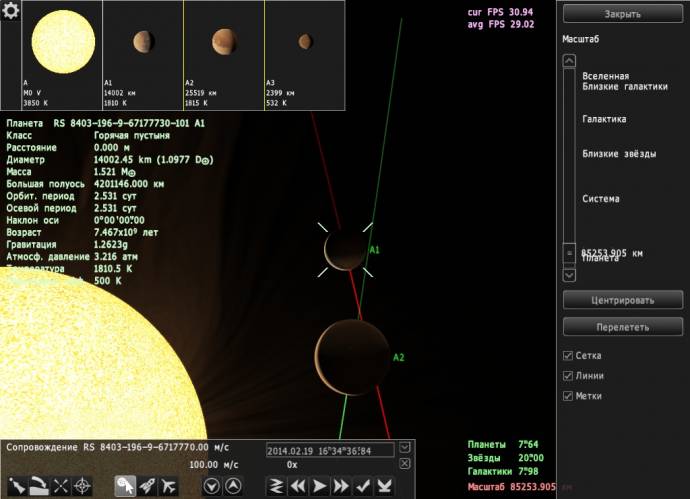Open settings with the gear icon

pyautogui.click(x=11, y=11)
